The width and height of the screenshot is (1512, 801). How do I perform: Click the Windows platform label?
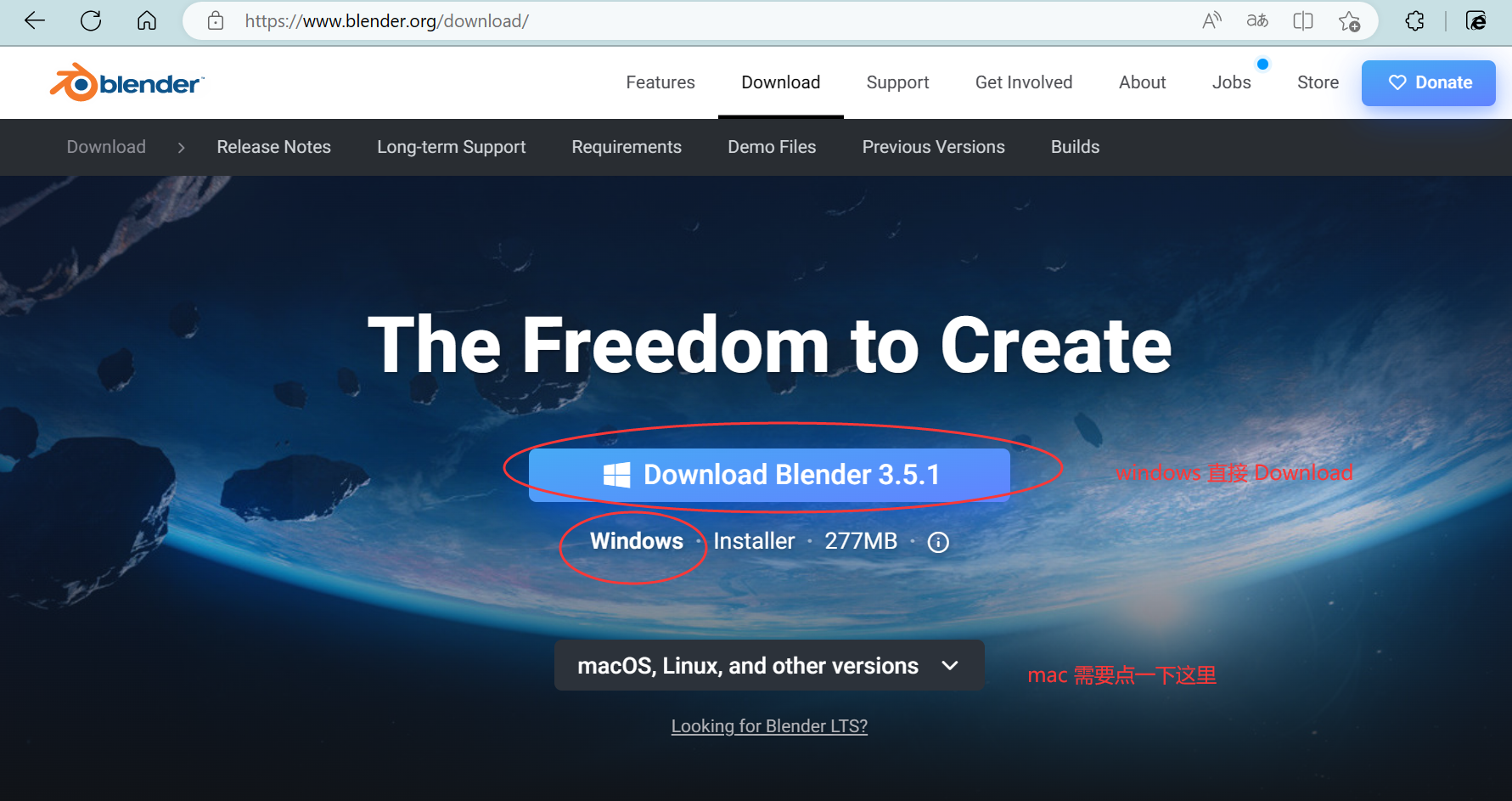pos(637,541)
